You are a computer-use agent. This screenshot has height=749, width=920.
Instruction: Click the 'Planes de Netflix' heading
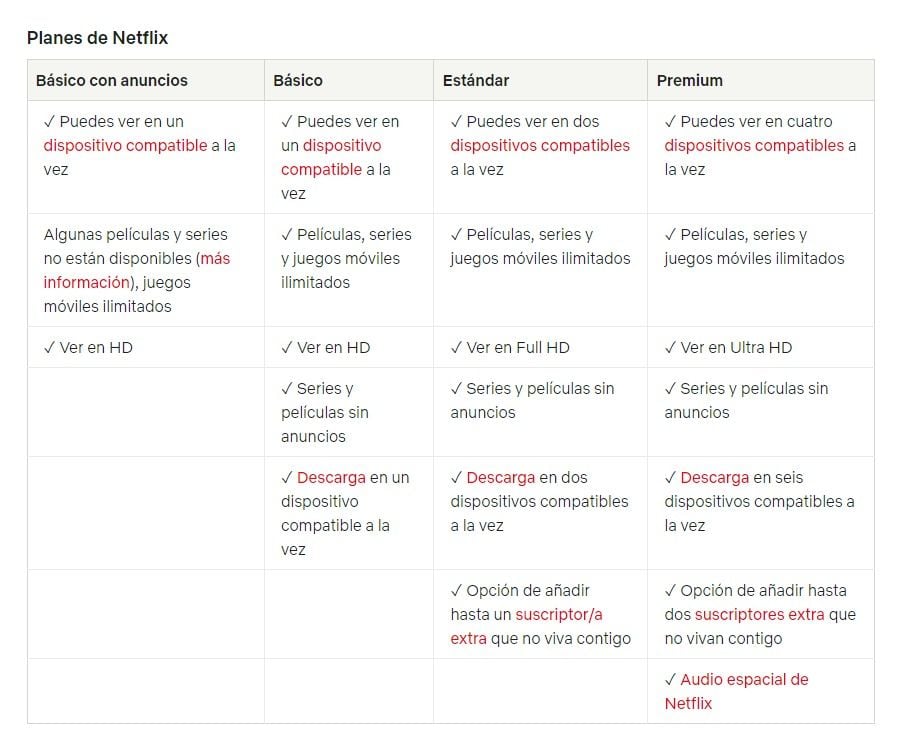coord(97,38)
